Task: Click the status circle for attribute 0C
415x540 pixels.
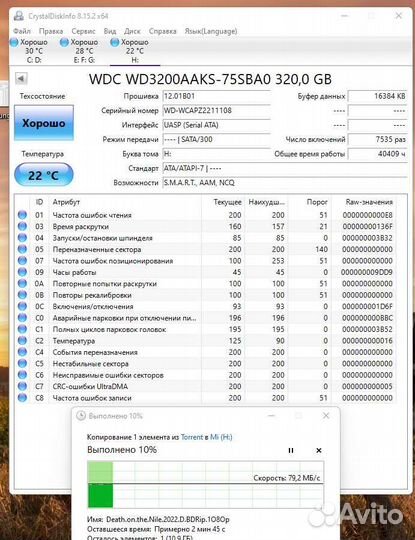Action: pos(22,306)
